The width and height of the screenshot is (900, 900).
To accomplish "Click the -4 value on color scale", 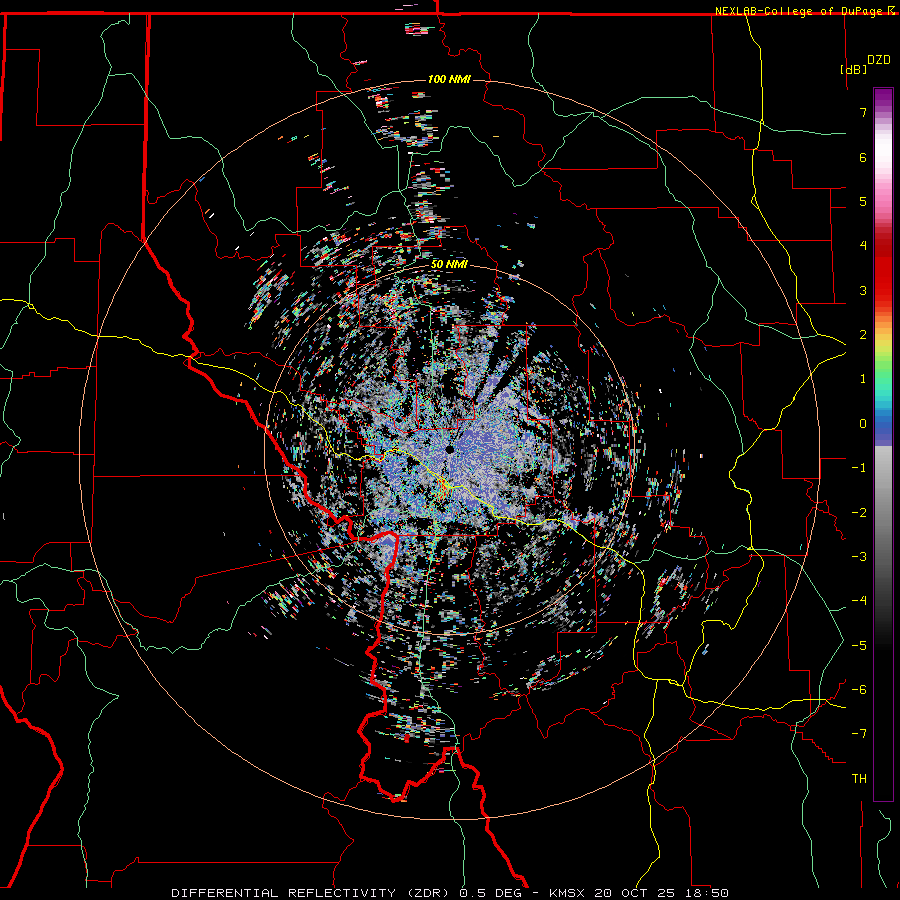I will click(859, 601).
